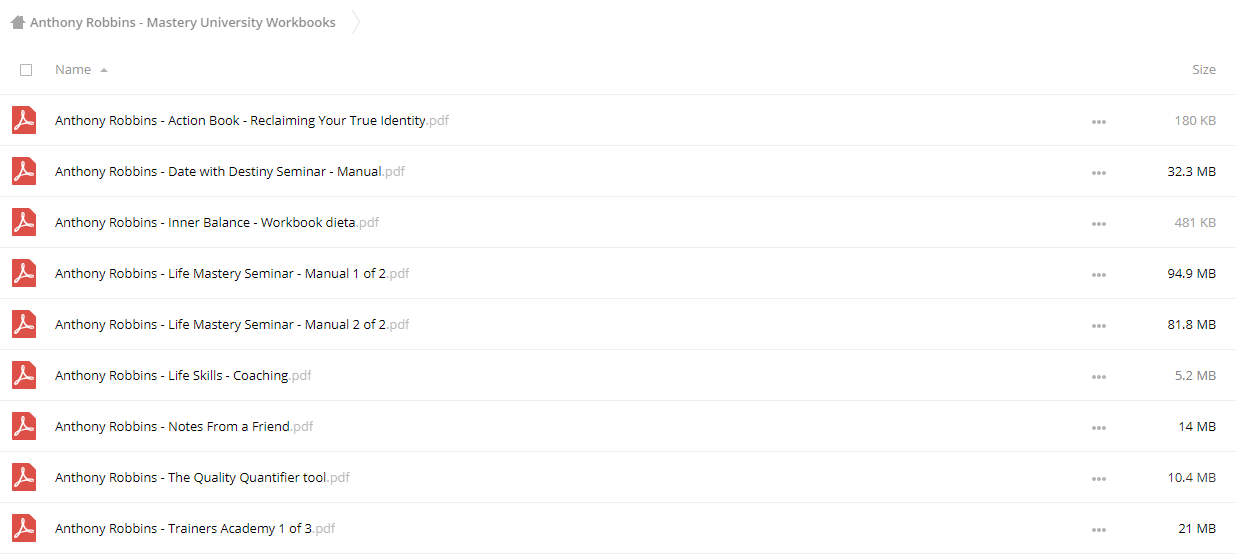Open more options for Inner Balance Workbook
This screenshot has width=1236, height=555.
[1099, 224]
